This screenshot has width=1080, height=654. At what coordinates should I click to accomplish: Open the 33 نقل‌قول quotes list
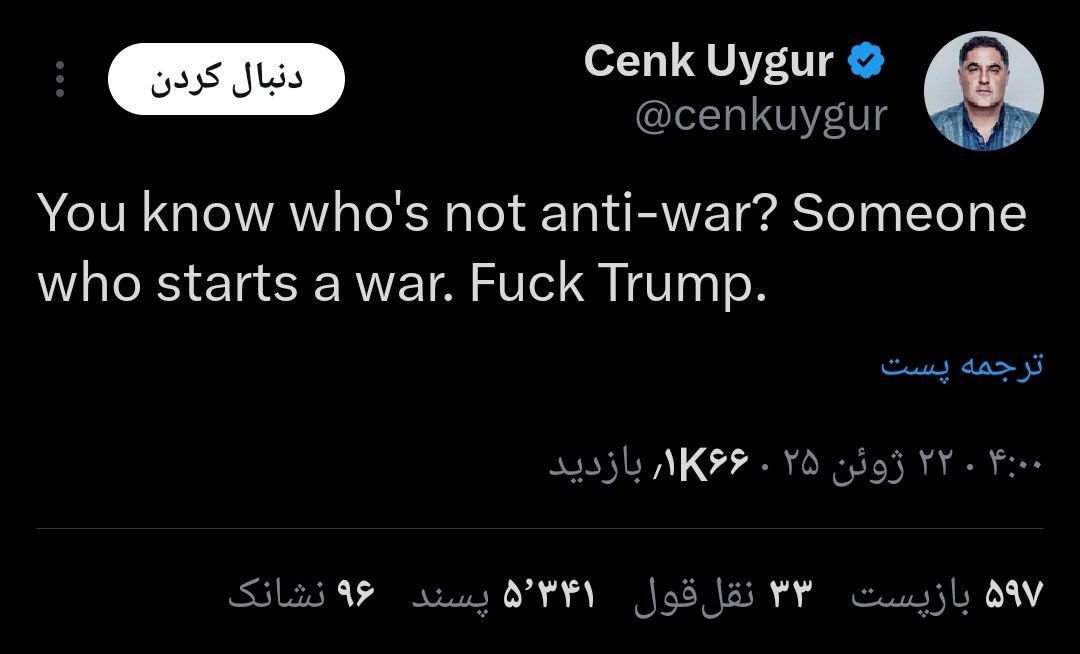(725, 596)
